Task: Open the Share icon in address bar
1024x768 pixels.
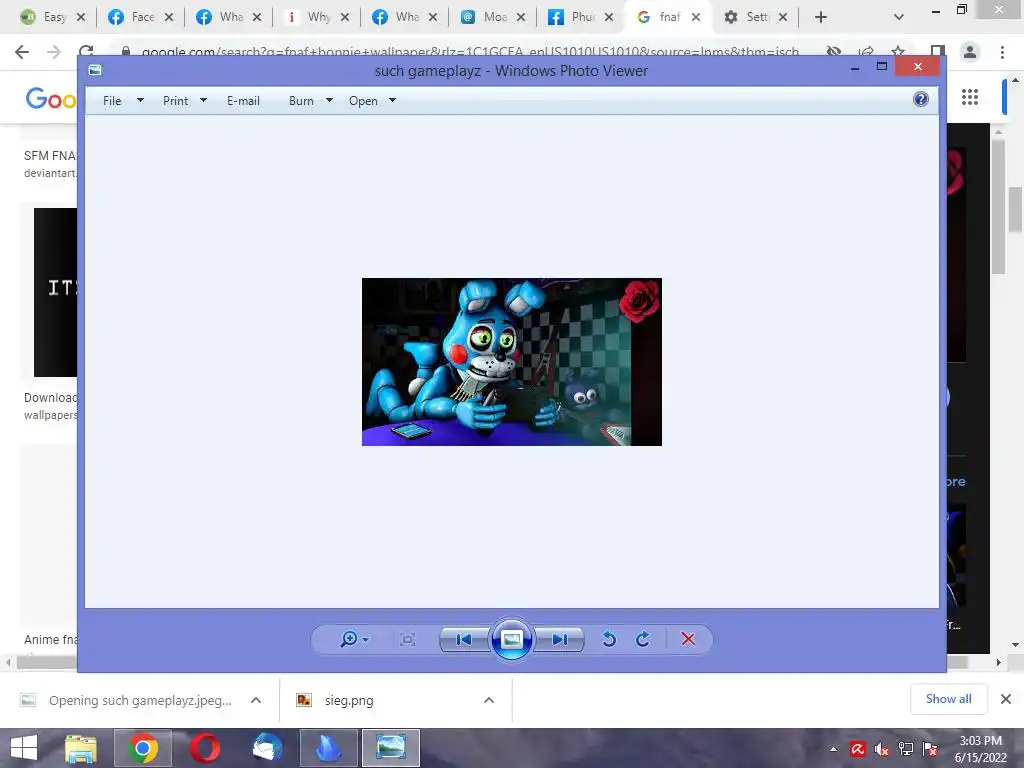Action: pos(866,52)
